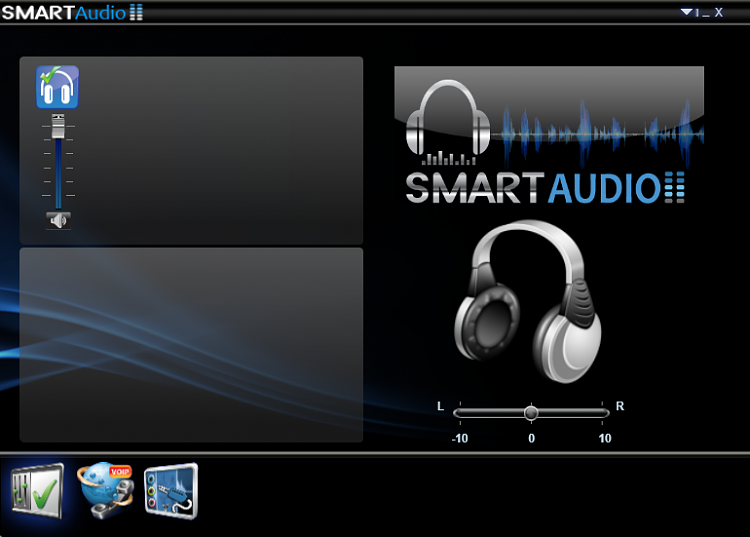Close the SmartAudio window with X
The width and height of the screenshot is (750, 537).
point(718,12)
